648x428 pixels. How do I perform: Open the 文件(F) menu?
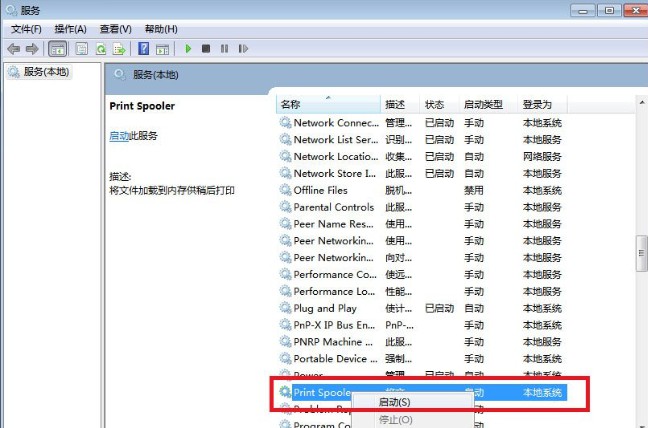pyautogui.click(x=26, y=29)
